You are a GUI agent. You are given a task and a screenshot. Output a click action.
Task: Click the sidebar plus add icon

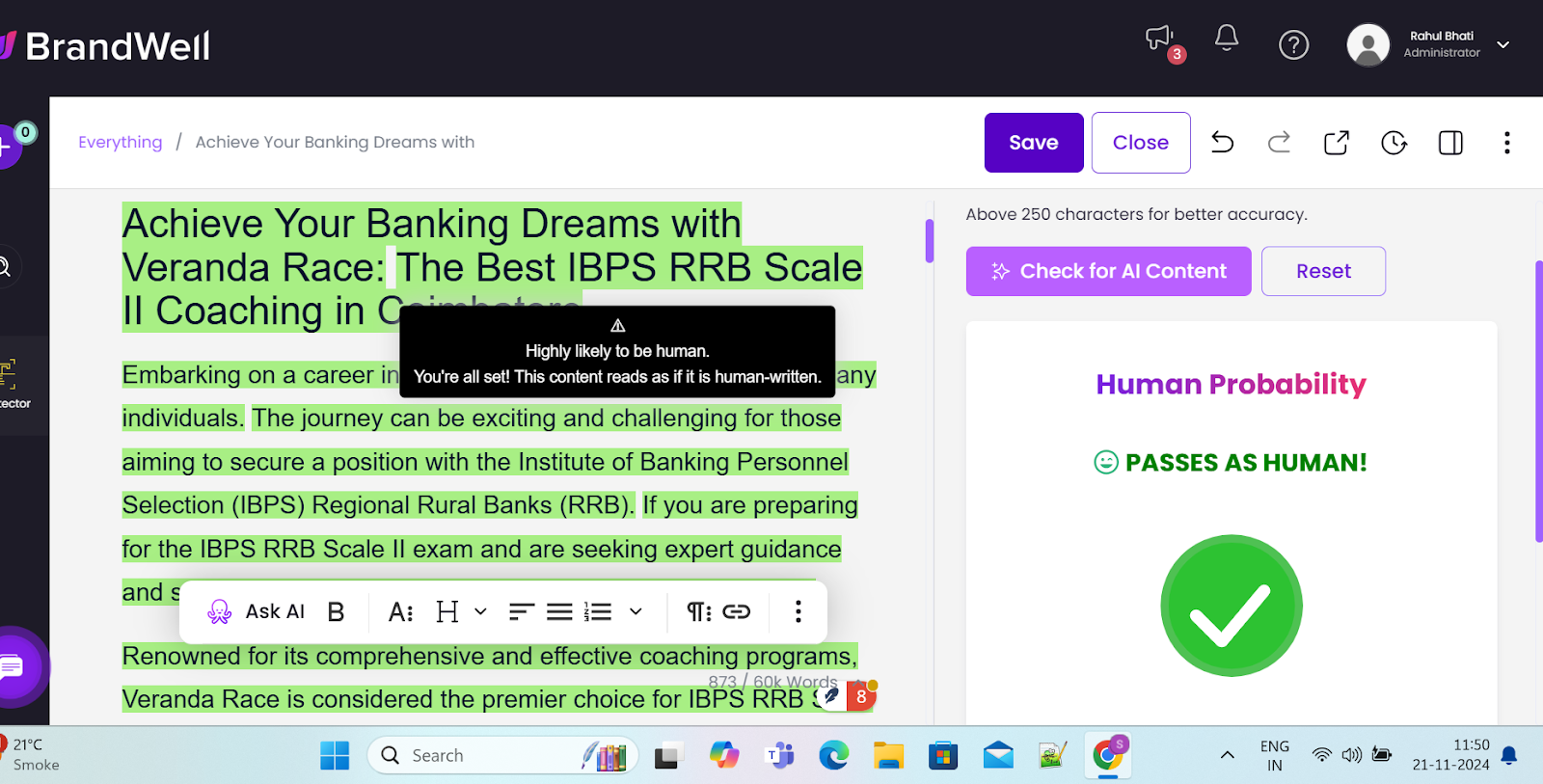[x=8, y=147]
